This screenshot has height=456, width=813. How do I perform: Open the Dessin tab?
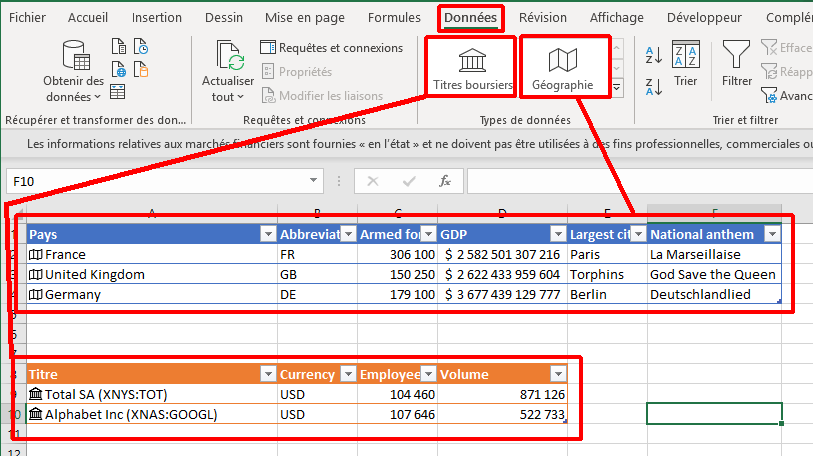tap(223, 18)
